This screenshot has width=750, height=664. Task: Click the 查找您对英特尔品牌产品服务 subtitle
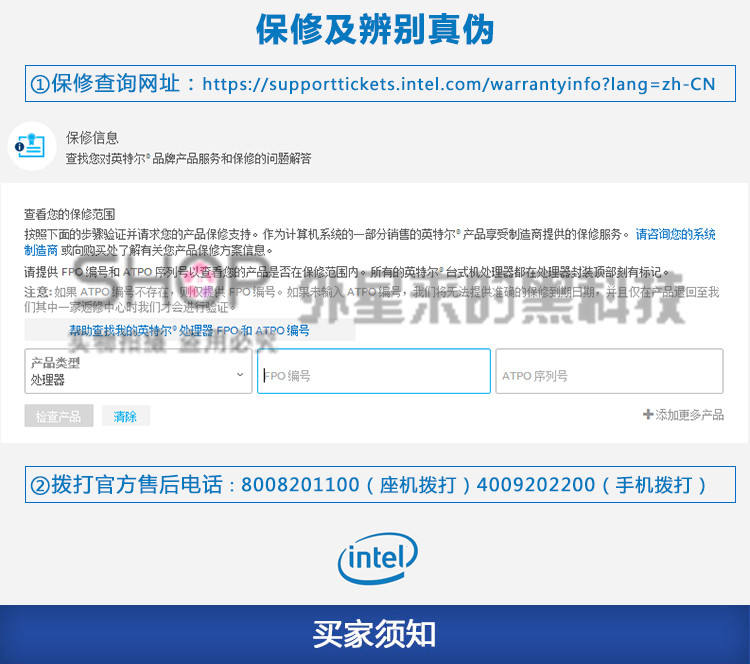coord(188,159)
